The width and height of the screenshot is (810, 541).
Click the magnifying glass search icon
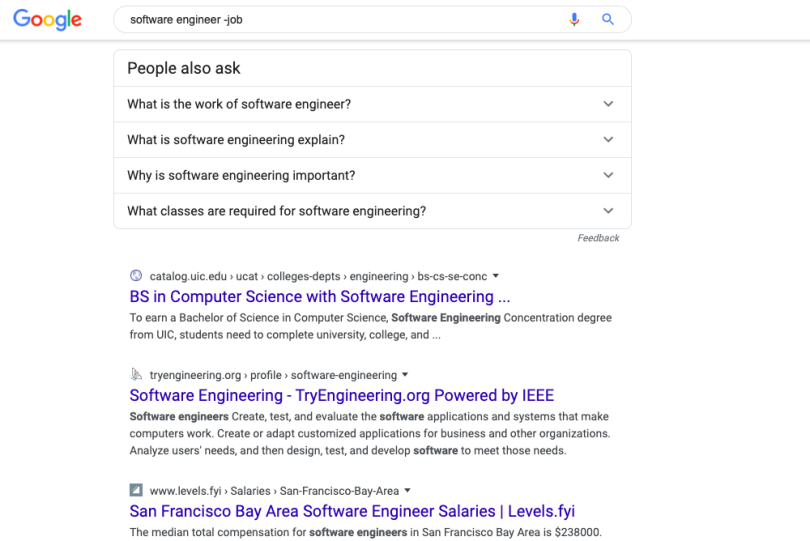point(608,20)
